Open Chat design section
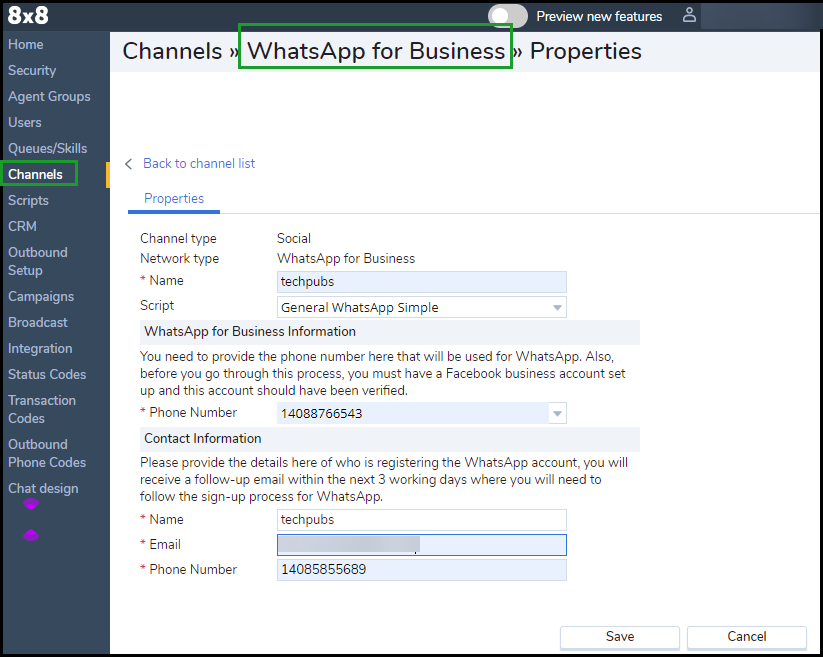This screenshot has width=823, height=657. pos(43,489)
